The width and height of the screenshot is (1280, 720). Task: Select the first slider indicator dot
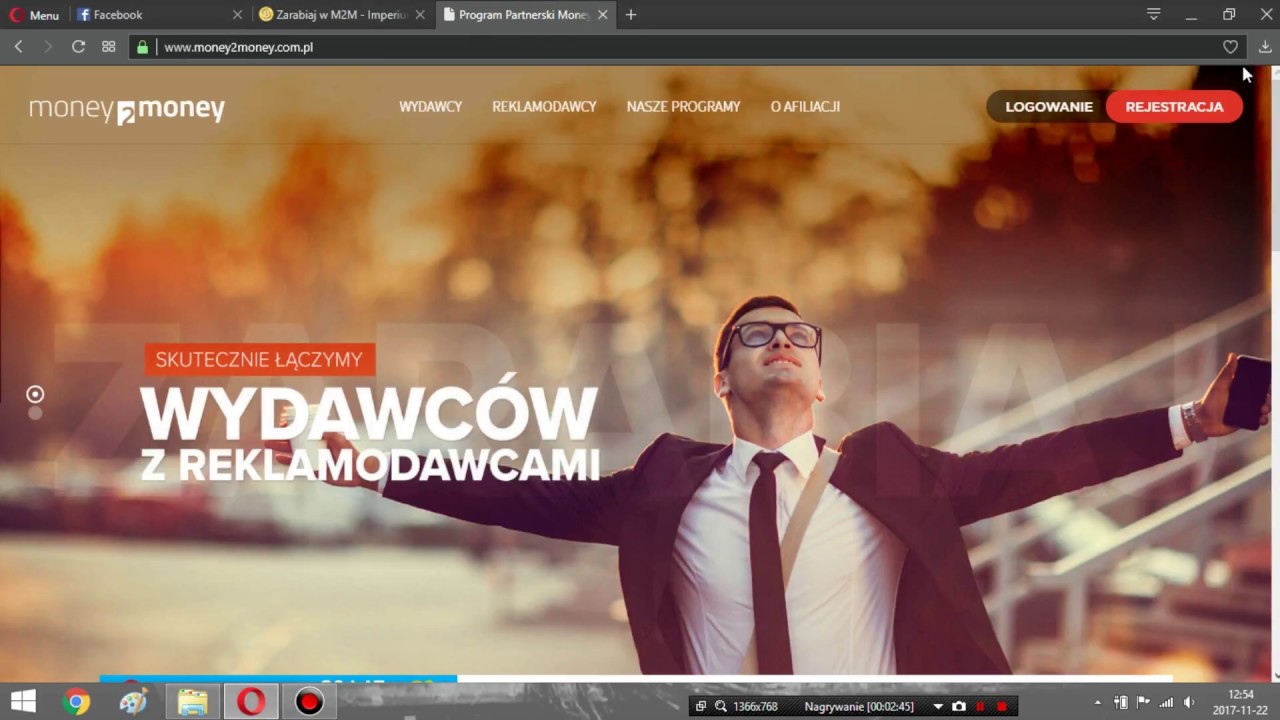pos(35,394)
